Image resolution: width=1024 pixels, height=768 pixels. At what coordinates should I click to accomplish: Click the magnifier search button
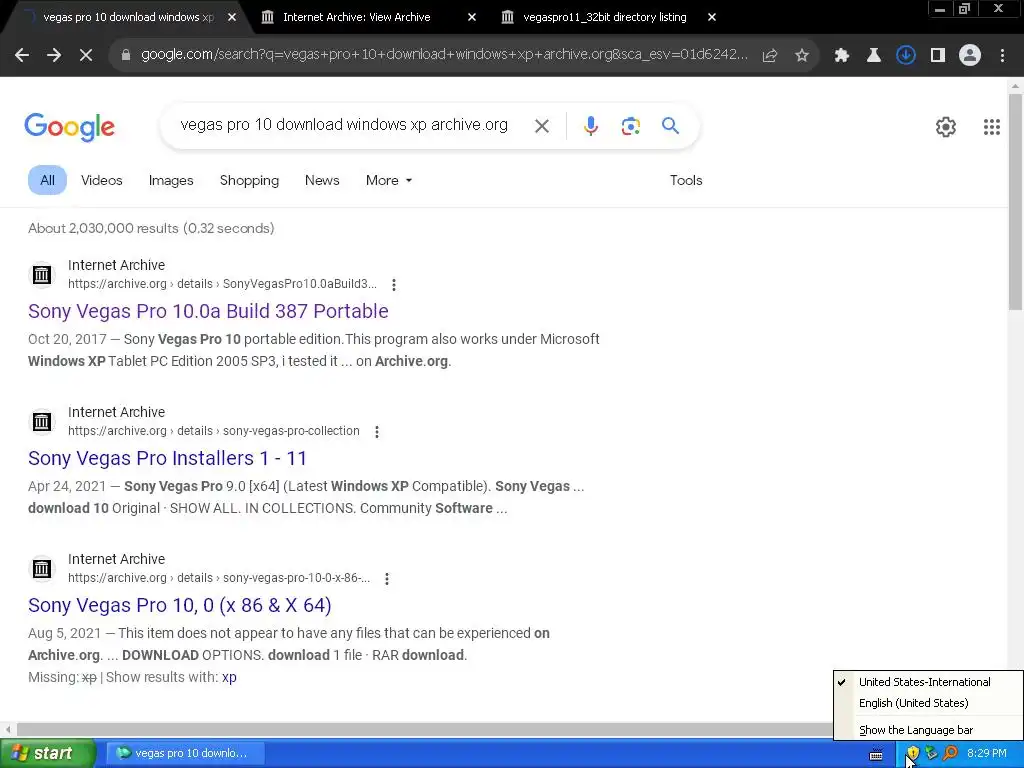[670, 125]
